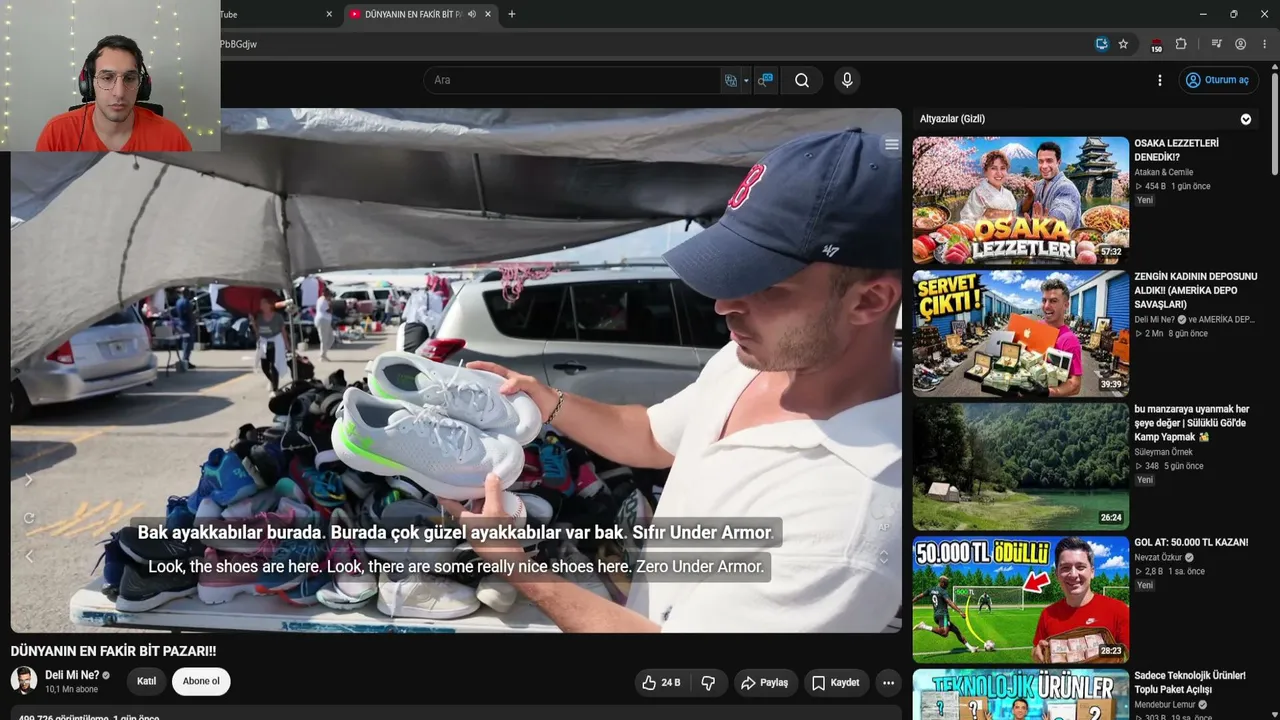Viewport: 1280px width, 720px height.
Task: Open the Nevzat Özkur channel name
Action: (1159, 557)
